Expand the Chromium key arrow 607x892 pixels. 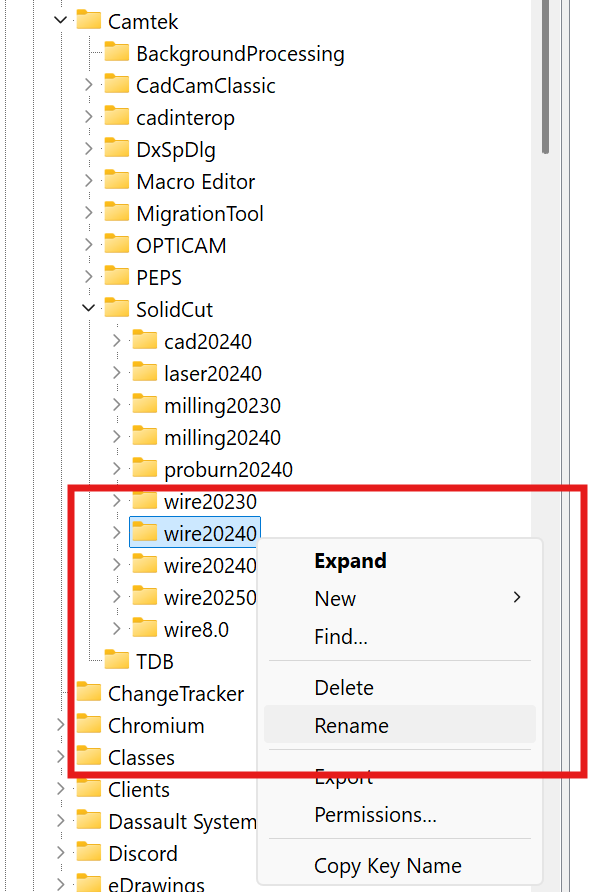point(61,725)
